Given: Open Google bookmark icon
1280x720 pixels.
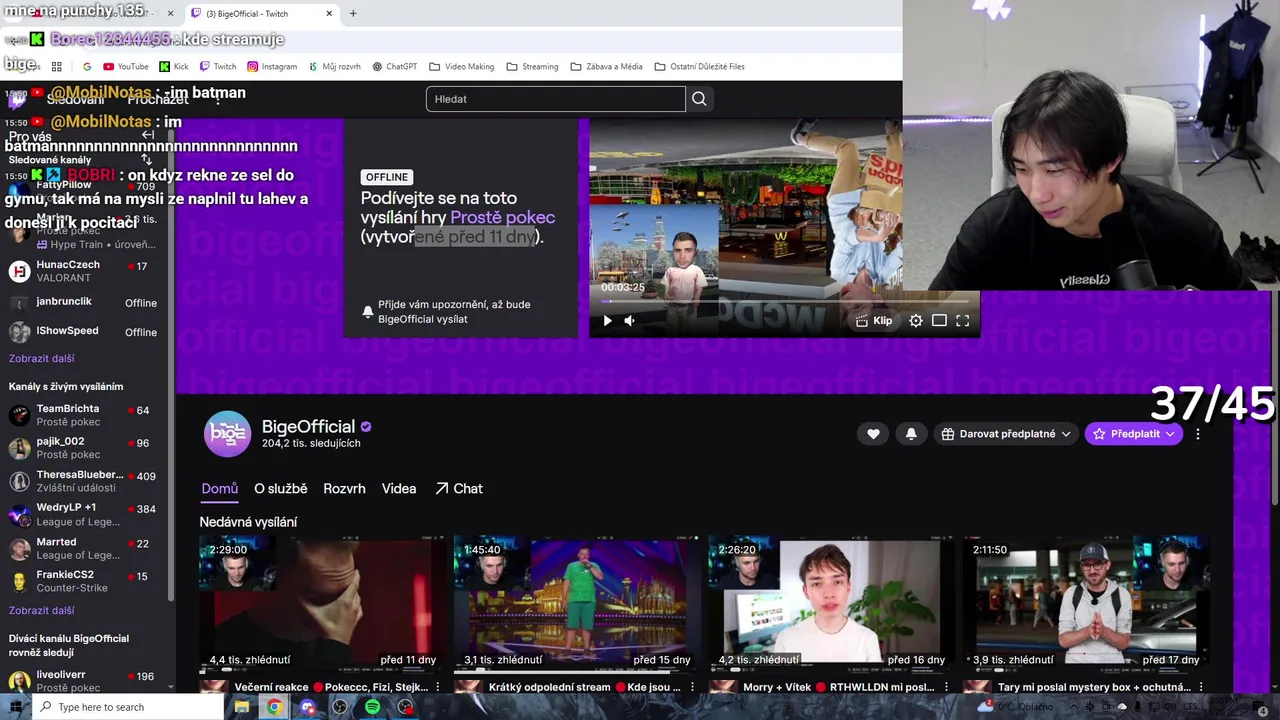Looking at the screenshot, I should tap(87, 67).
